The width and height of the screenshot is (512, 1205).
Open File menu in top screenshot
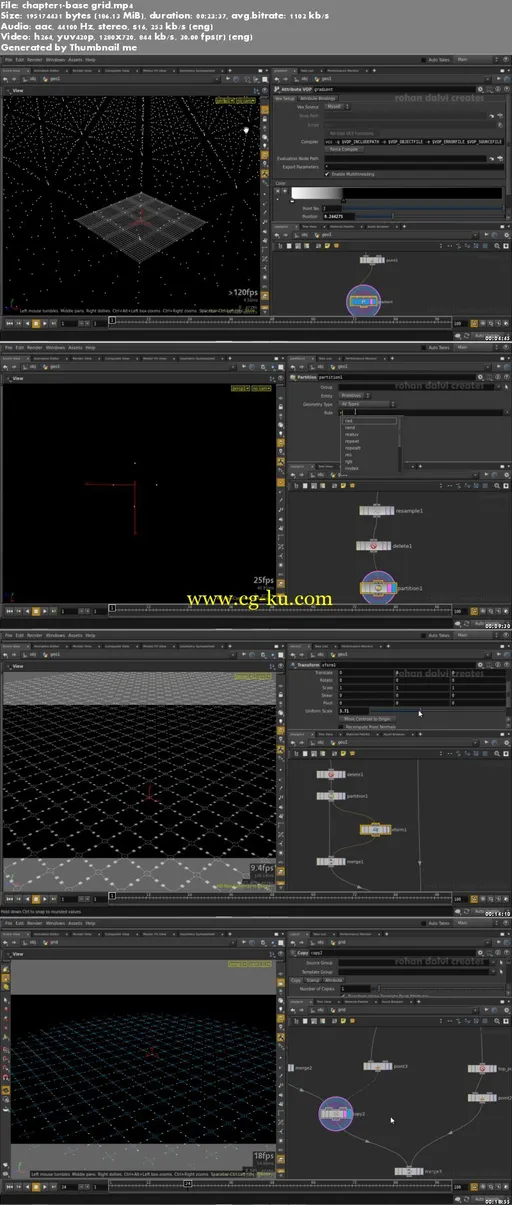click(7, 62)
